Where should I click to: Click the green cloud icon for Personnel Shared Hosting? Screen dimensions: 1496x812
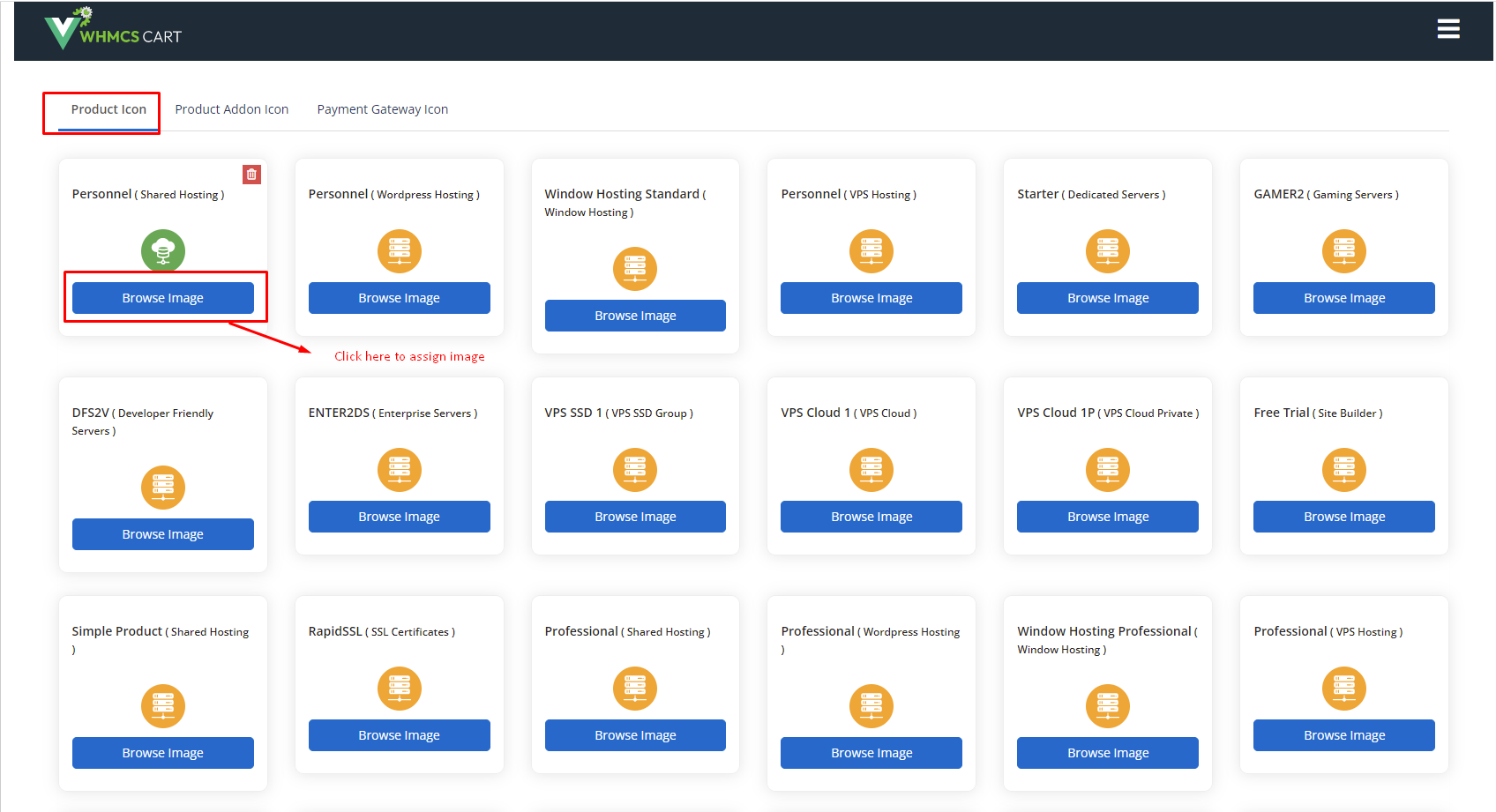[163, 251]
